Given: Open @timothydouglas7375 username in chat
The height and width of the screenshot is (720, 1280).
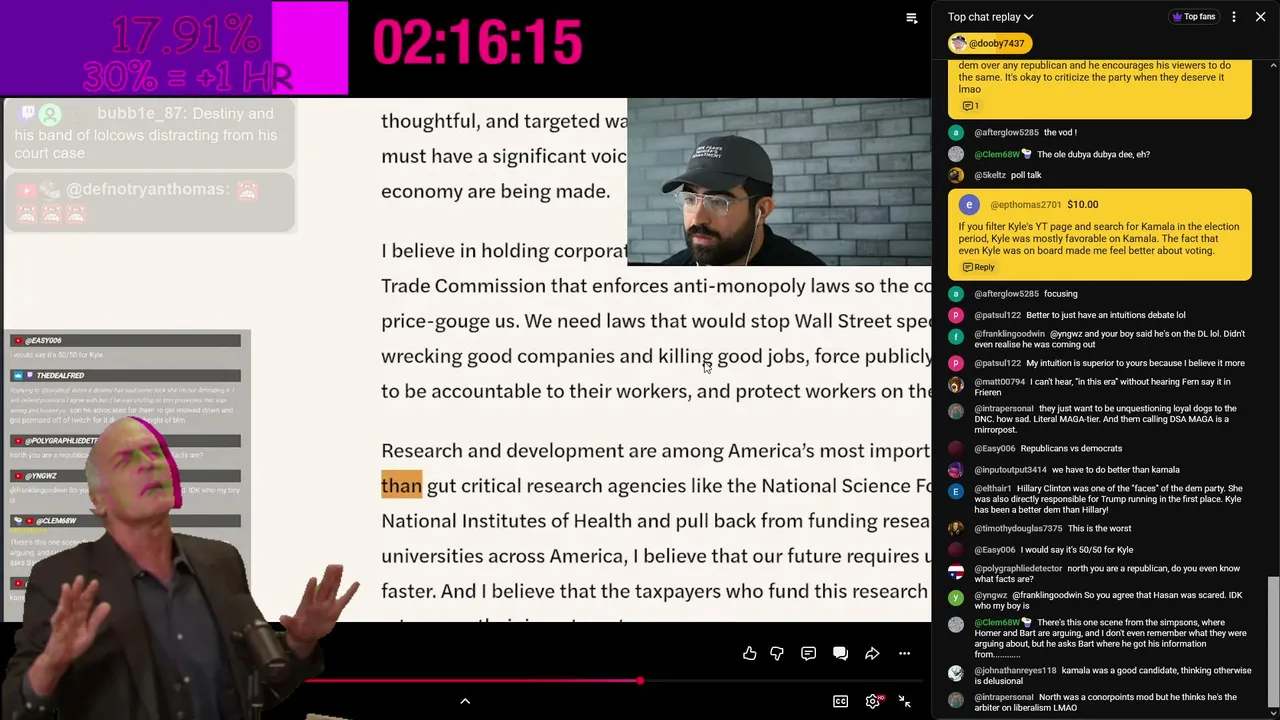Looking at the screenshot, I should 1019,529.
